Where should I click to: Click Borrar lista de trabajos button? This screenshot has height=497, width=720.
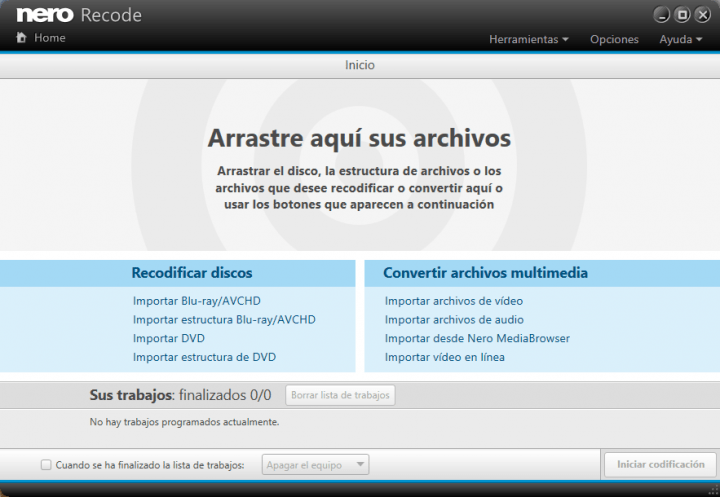click(x=340, y=395)
